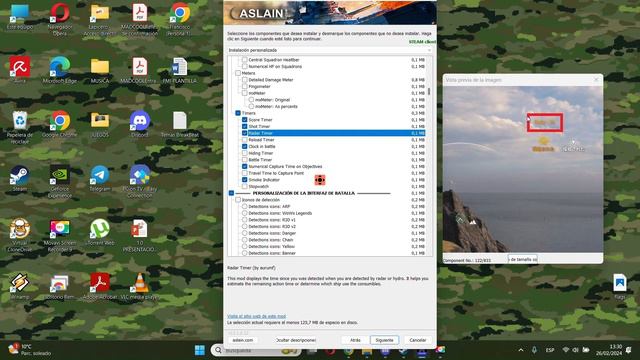Open the VLC media player desktop icon

pyautogui.click(x=140, y=287)
